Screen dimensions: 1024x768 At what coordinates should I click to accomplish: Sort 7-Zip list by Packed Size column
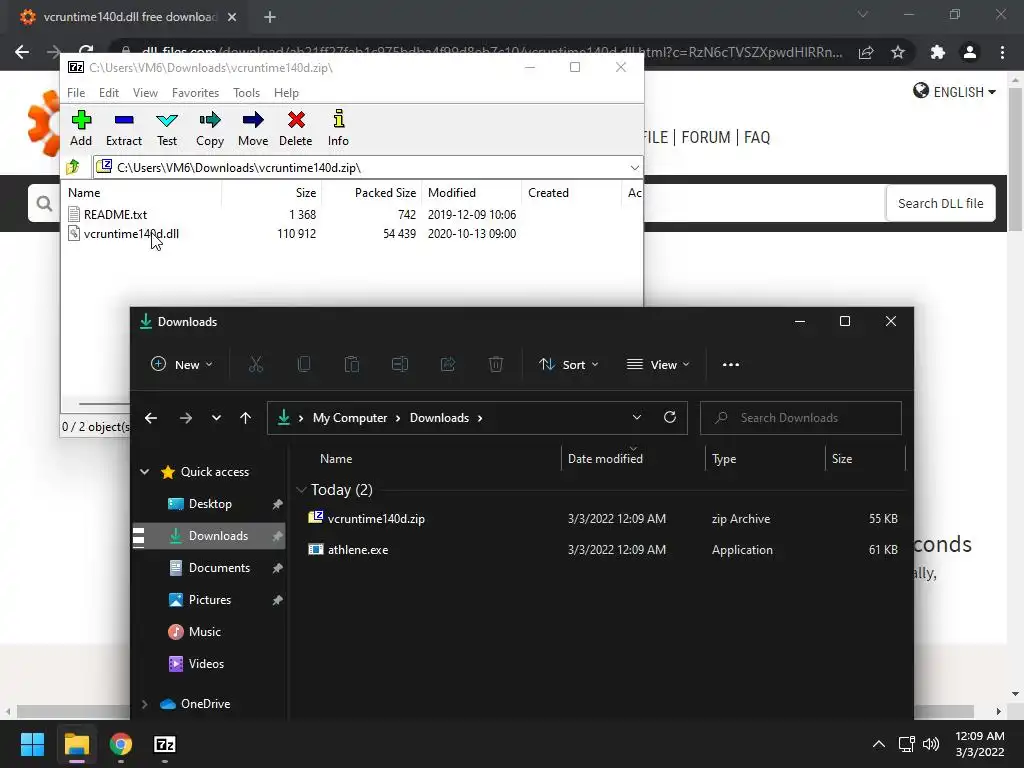click(x=385, y=193)
